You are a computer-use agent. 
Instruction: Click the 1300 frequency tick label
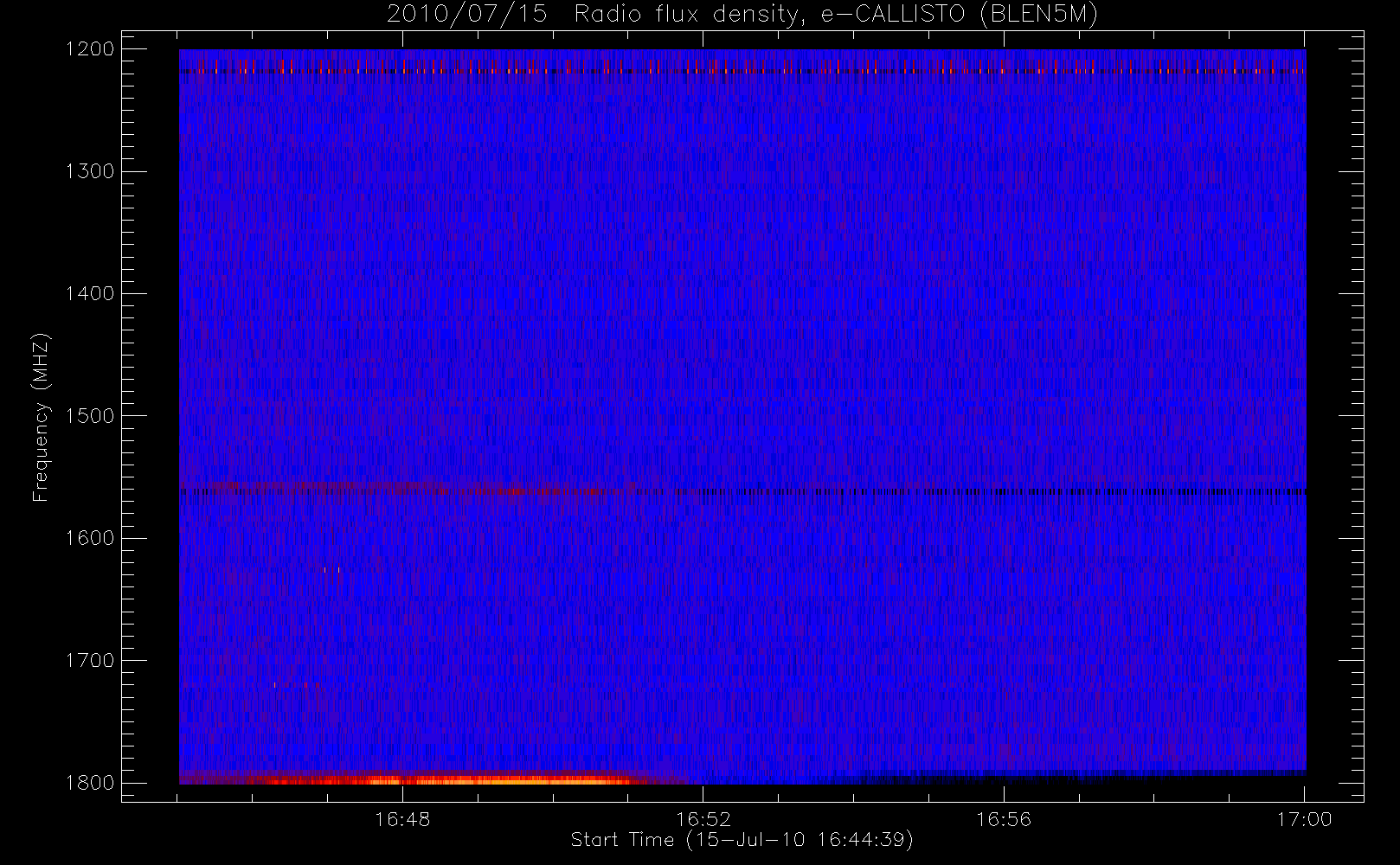coord(90,171)
